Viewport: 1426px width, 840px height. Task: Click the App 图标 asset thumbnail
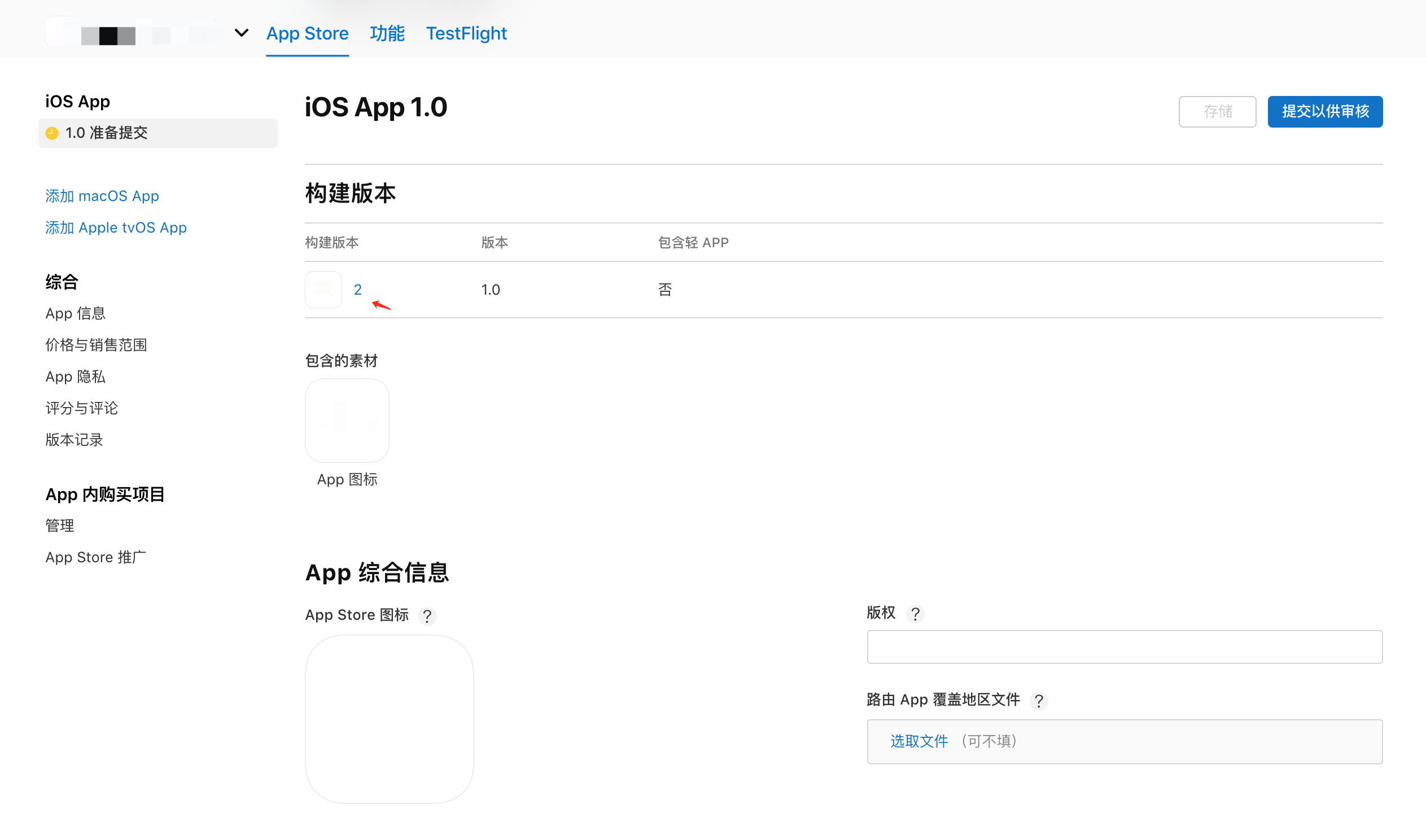click(x=347, y=421)
